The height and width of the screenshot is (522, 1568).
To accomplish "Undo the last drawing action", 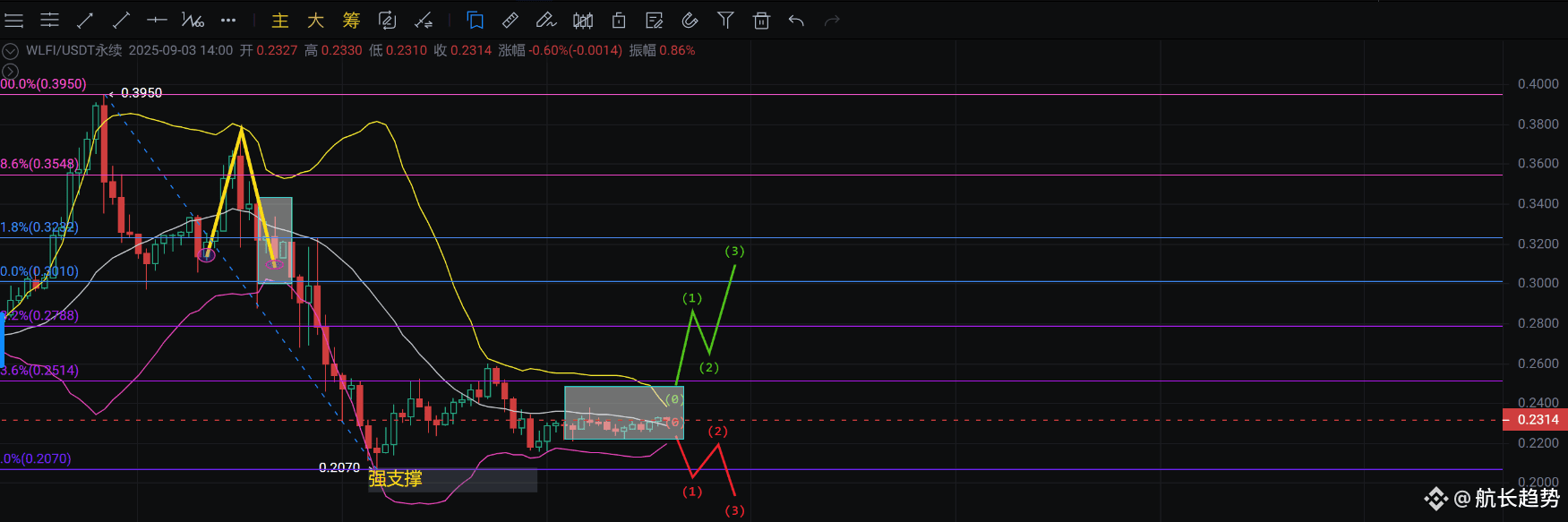I will (x=796, y=20).
